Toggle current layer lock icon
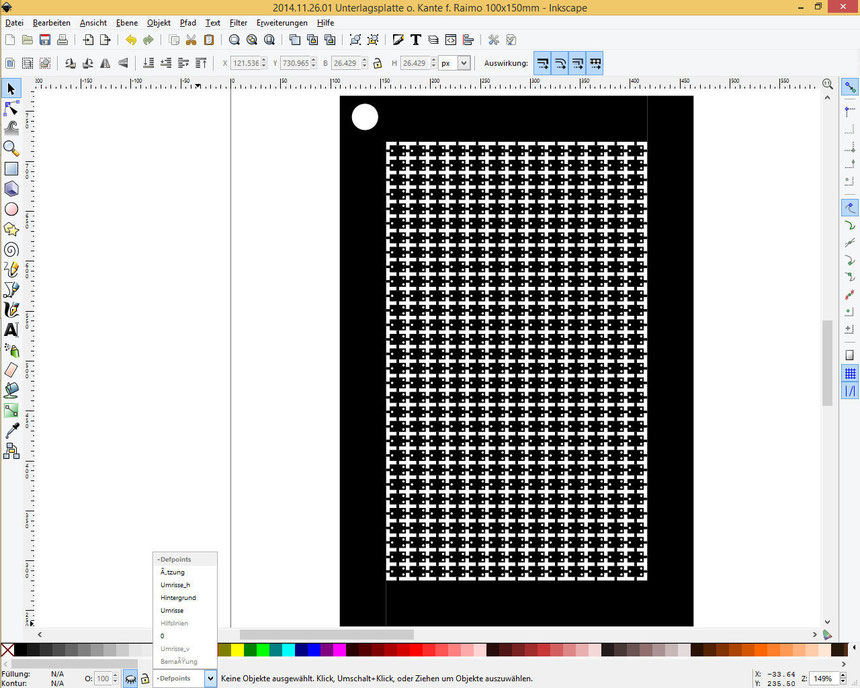Image resolution: width=860 pixels, height=688 pixels. point(145,679)
